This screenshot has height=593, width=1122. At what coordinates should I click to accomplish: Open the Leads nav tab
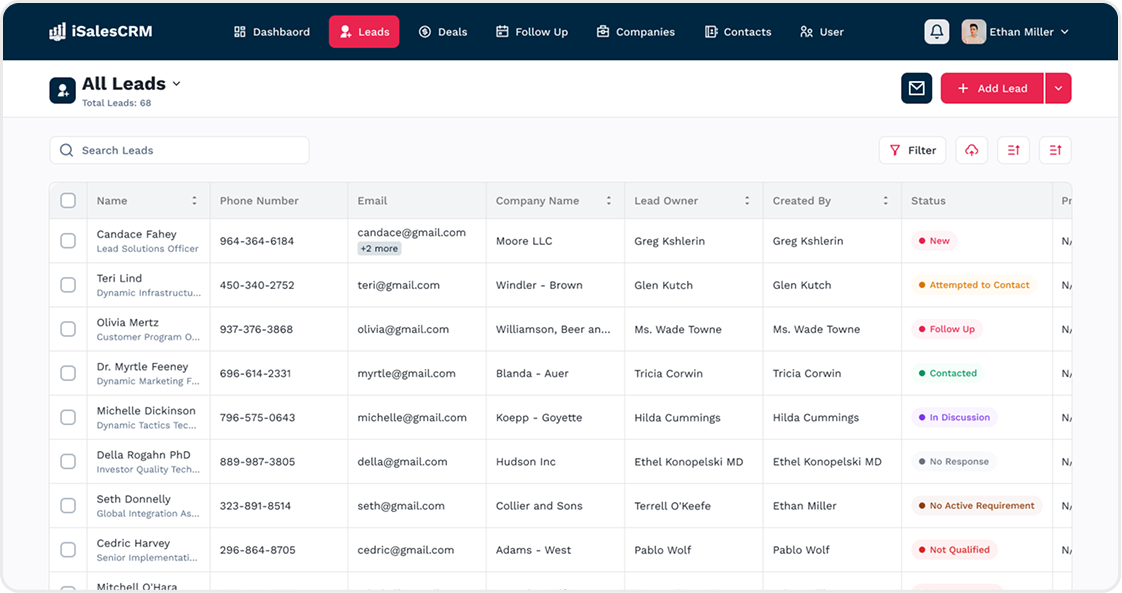(364, 31)
